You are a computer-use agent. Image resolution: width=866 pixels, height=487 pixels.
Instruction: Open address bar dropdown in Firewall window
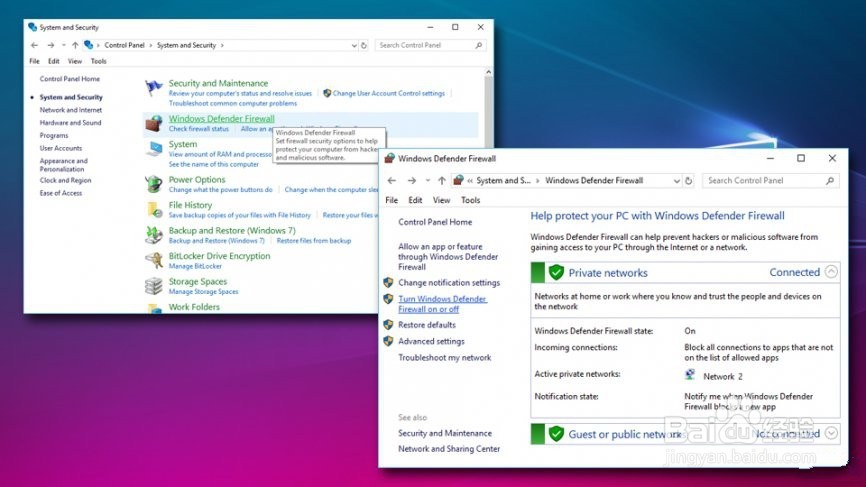click(677, 181)
